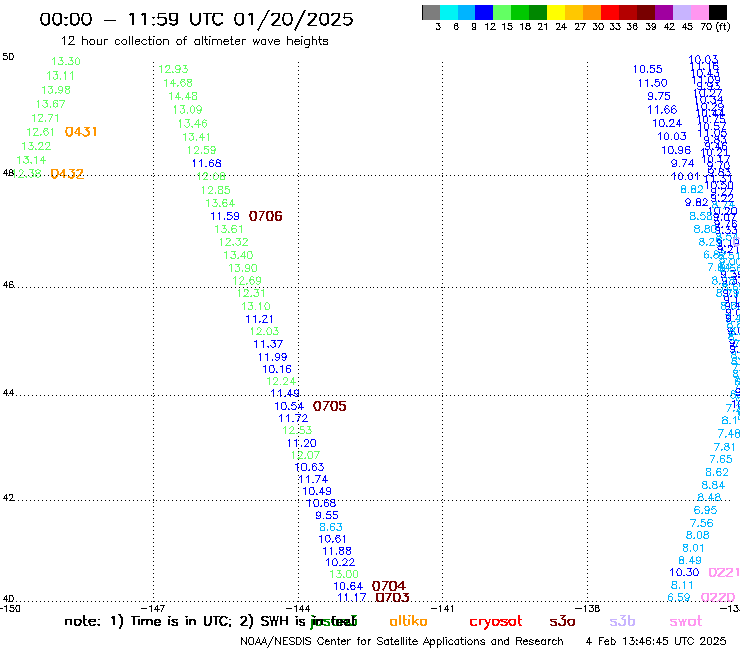This screenshot has width=740, height=650.
Task: Click the wave height value 10.96
Action: (x=676, y=150)
